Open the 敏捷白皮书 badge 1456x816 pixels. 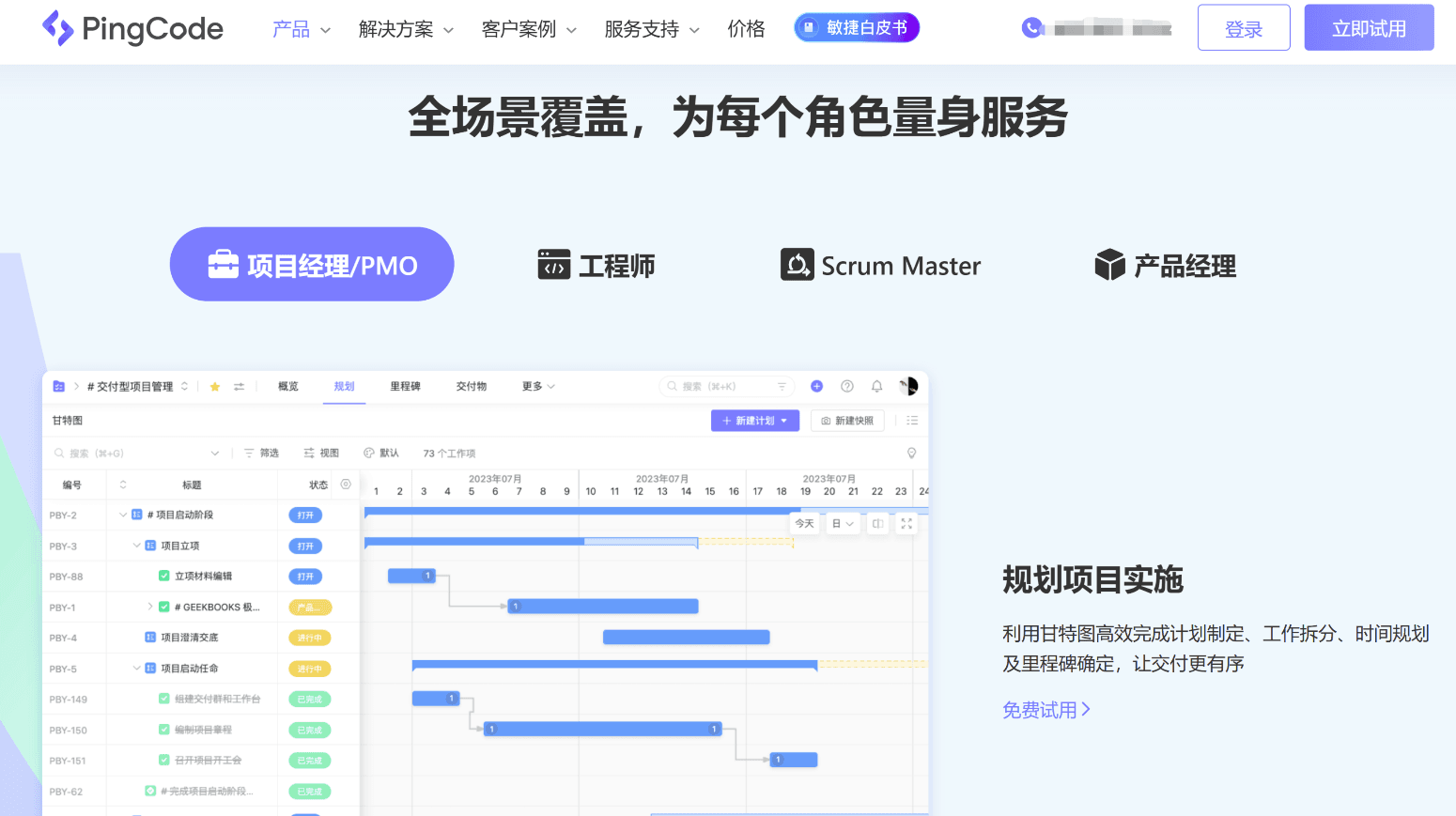pyautogui.click(x=857, y=28)
